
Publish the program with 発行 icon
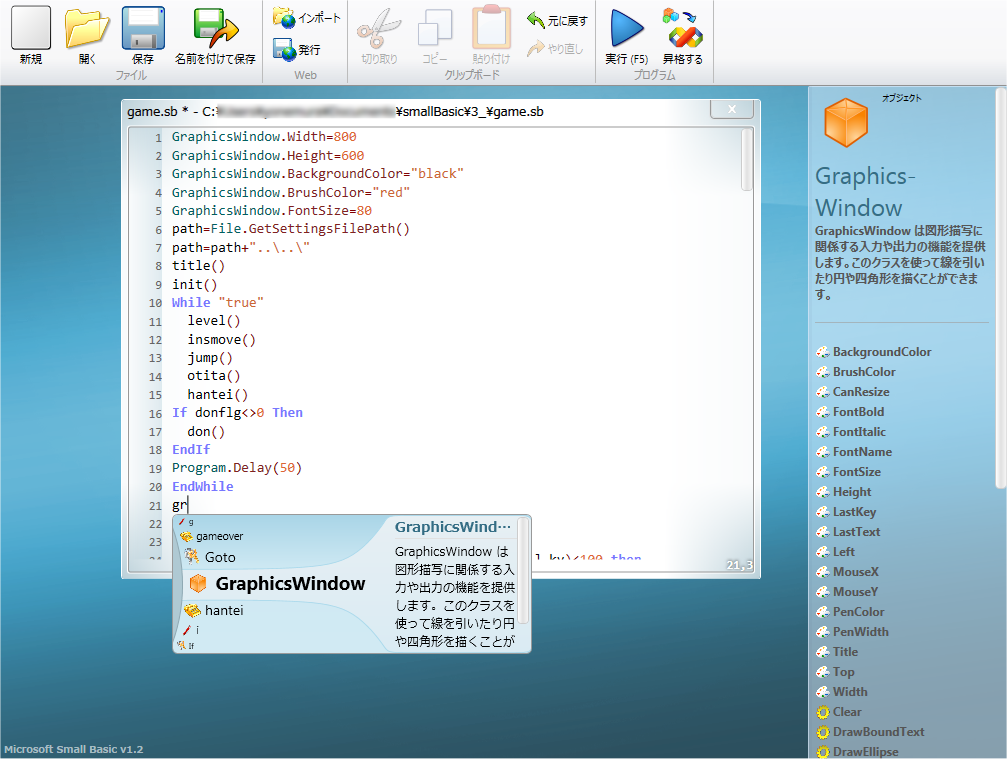click(x=297, y=49)
